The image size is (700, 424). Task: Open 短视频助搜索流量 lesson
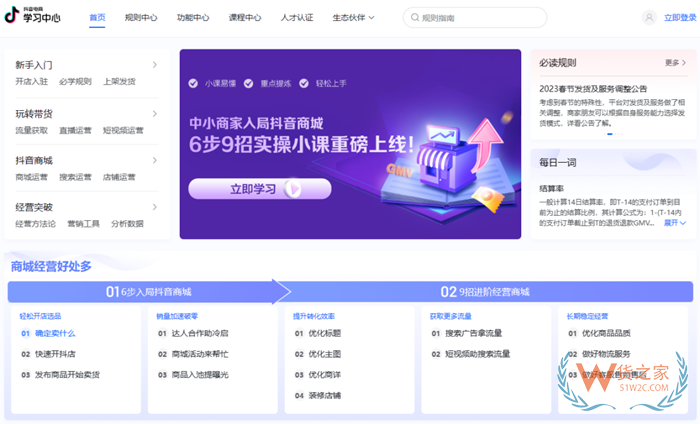(478, 354)
